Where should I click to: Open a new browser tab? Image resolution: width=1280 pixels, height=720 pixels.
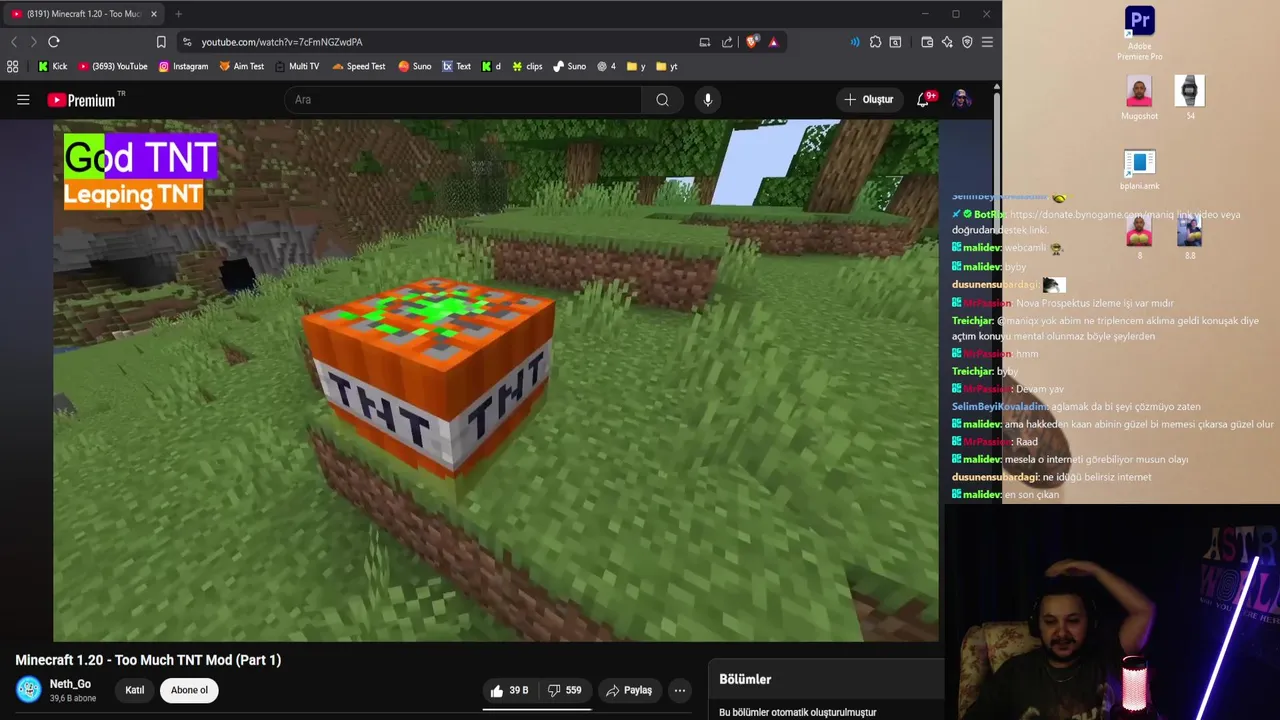(x=178, y=14)
